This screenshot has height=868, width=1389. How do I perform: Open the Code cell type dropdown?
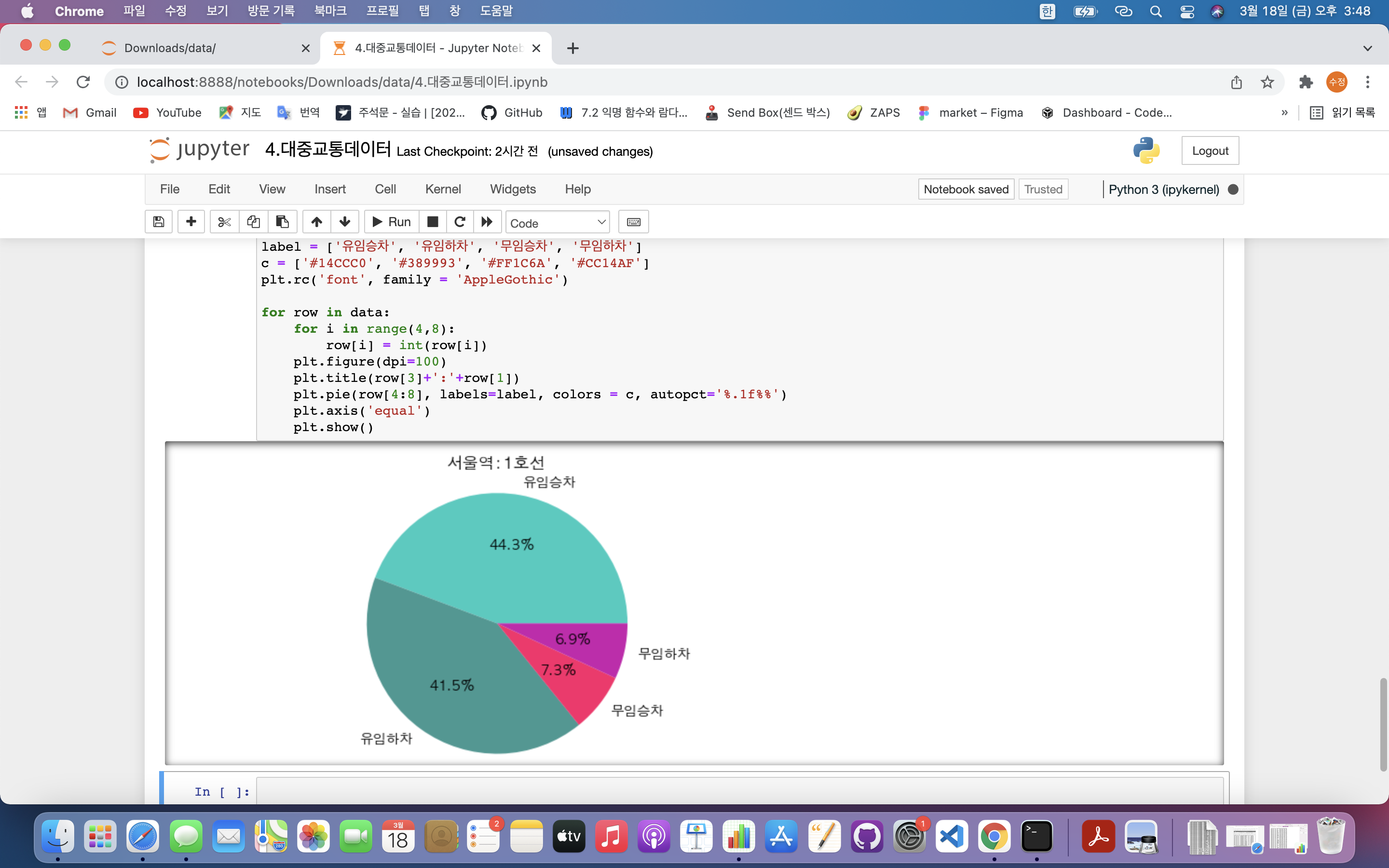pos(557,223)
